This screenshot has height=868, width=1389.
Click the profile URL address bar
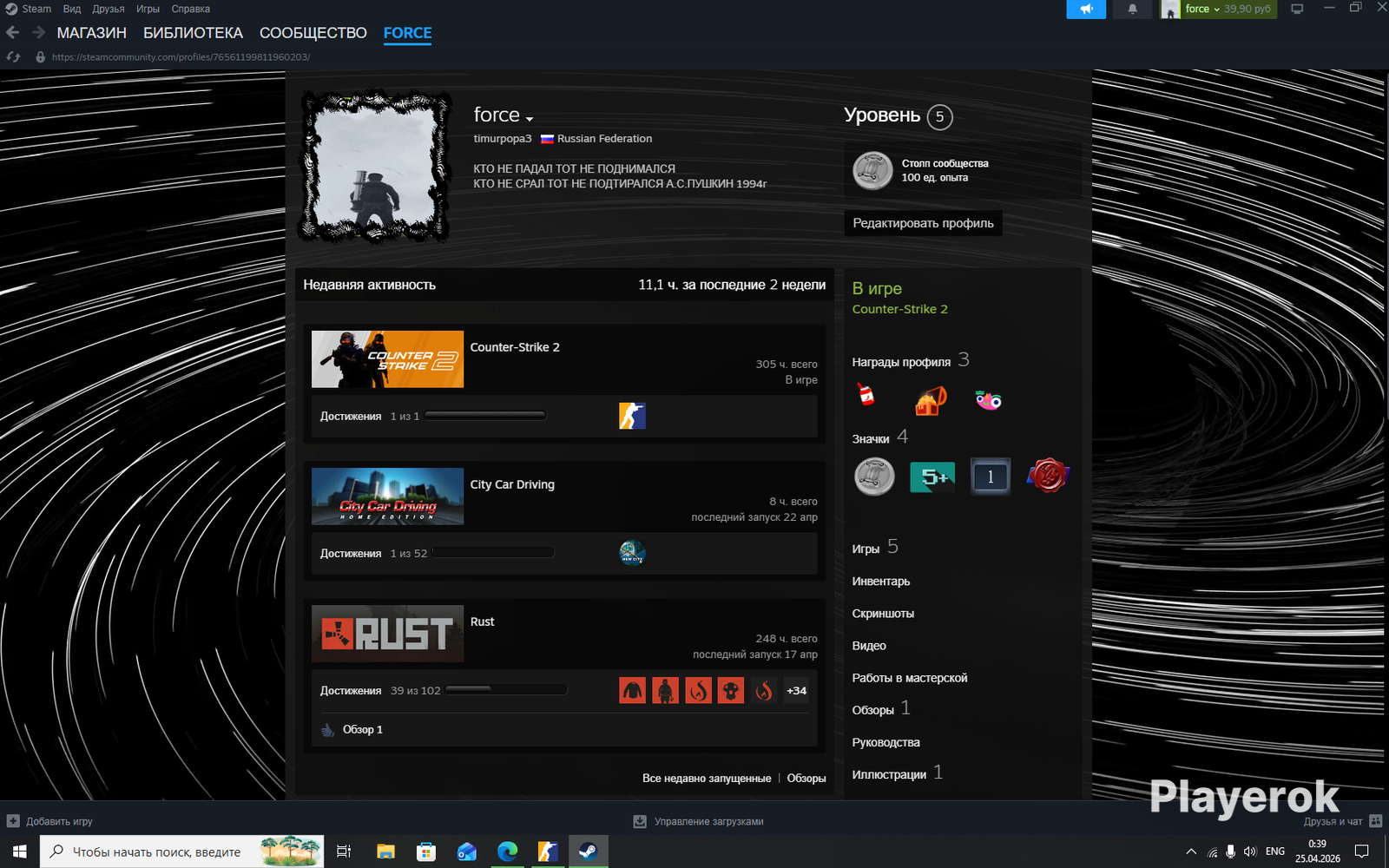(x=181, y=57)
